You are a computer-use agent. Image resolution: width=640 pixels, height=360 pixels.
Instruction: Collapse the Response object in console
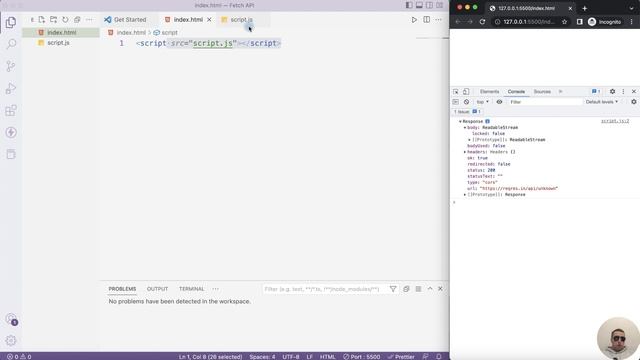460,121
